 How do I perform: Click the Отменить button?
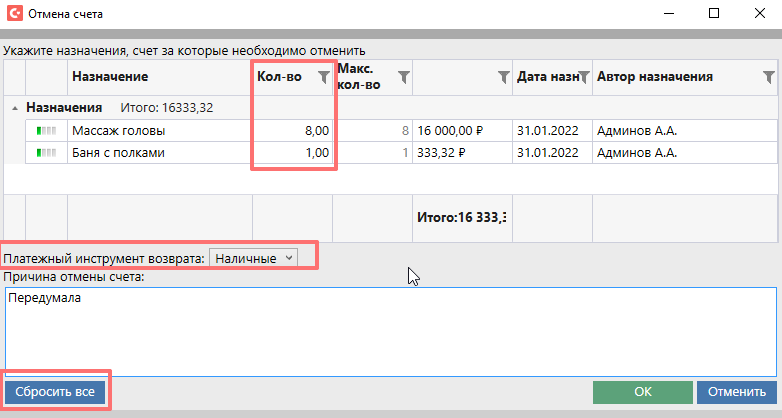pos(736,392)
